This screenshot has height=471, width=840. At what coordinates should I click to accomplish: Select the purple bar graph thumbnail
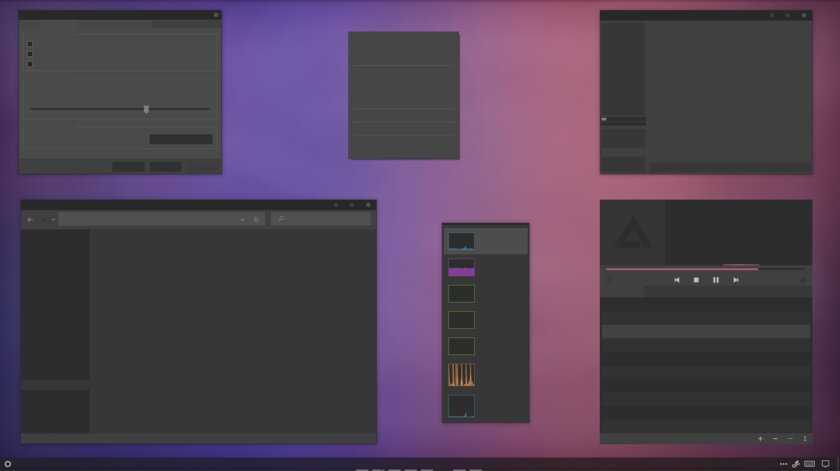point(461,268)
